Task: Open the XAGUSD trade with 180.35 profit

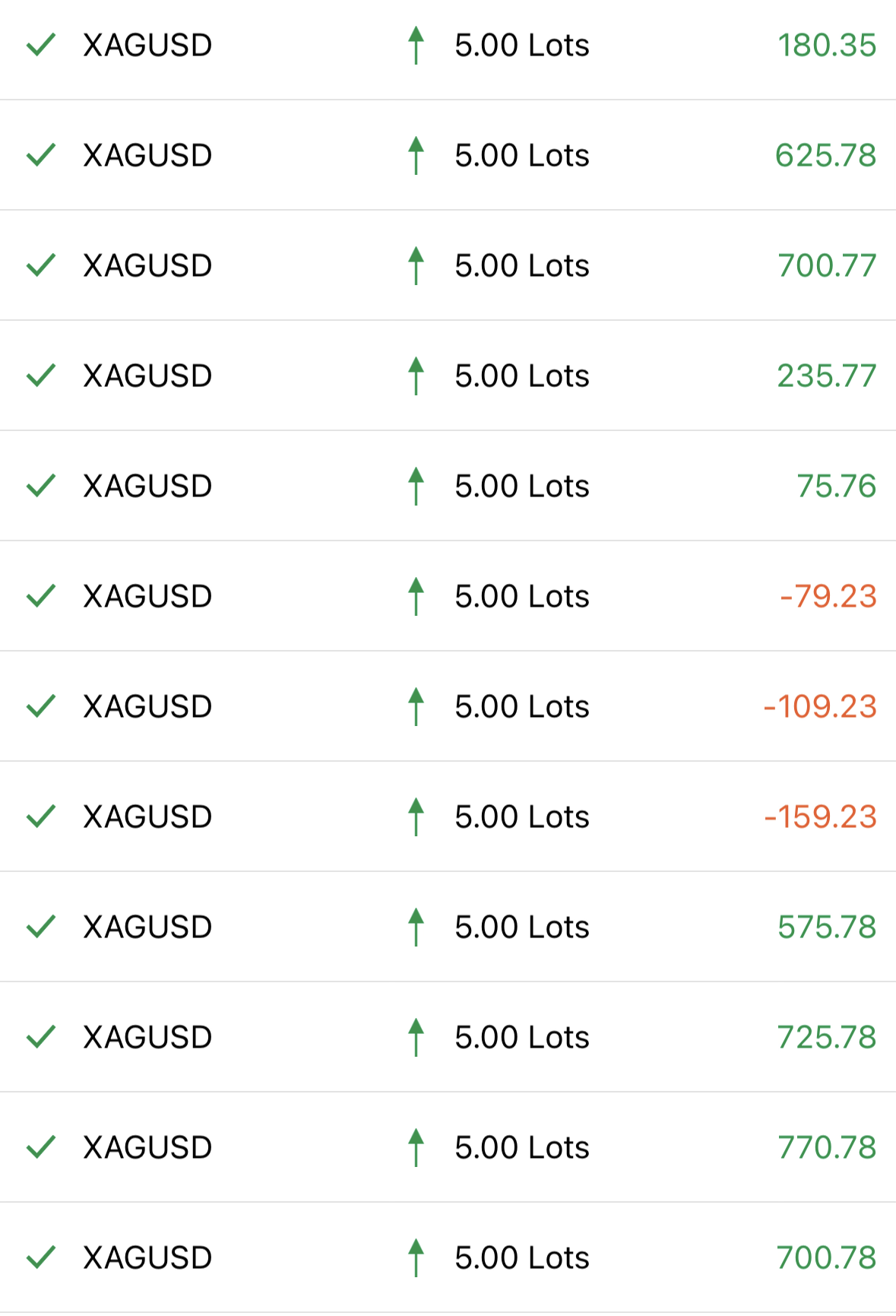Action: click(448, 46)
